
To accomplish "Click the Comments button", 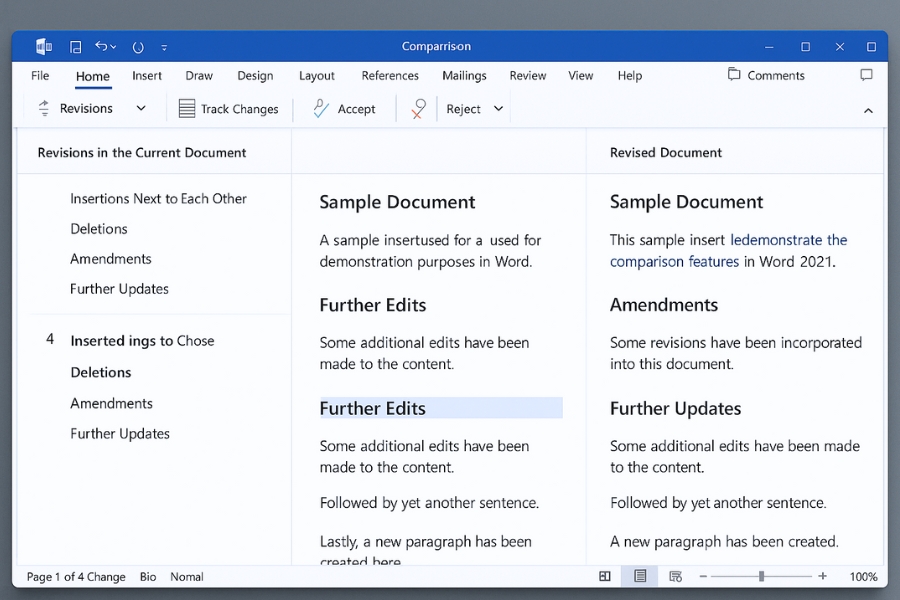I will click(766, 76).
